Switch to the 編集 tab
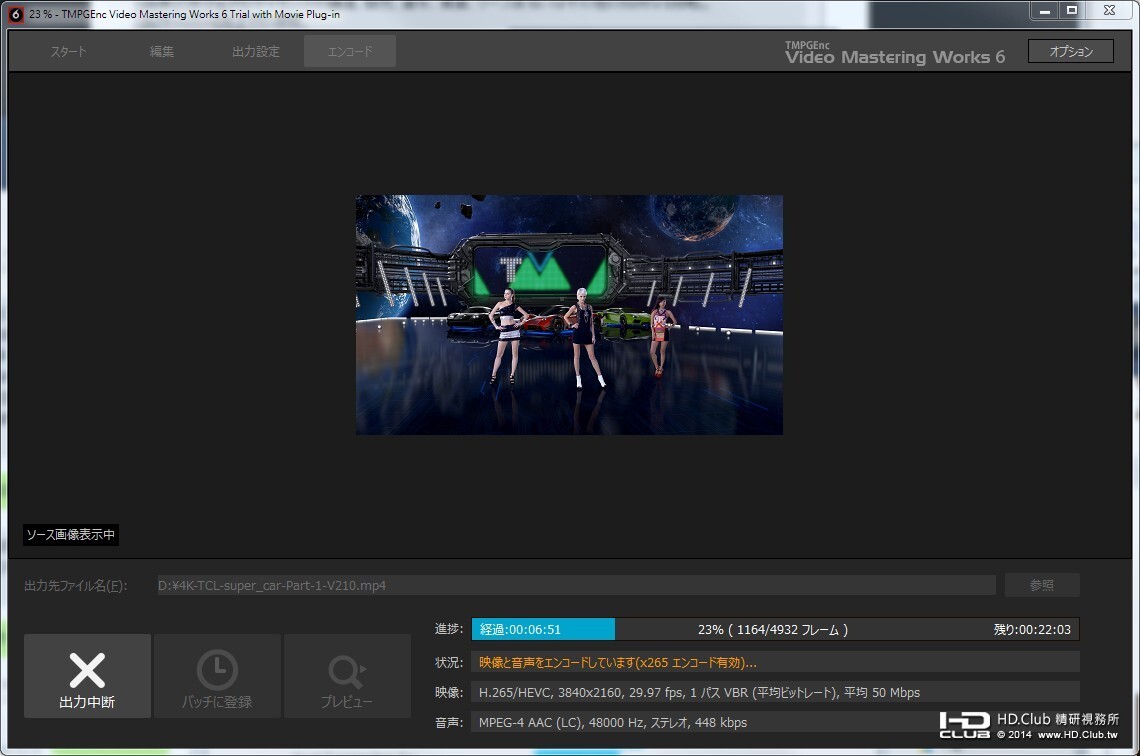This screenshot has width=1140, height=756. (x=161, y=52)
